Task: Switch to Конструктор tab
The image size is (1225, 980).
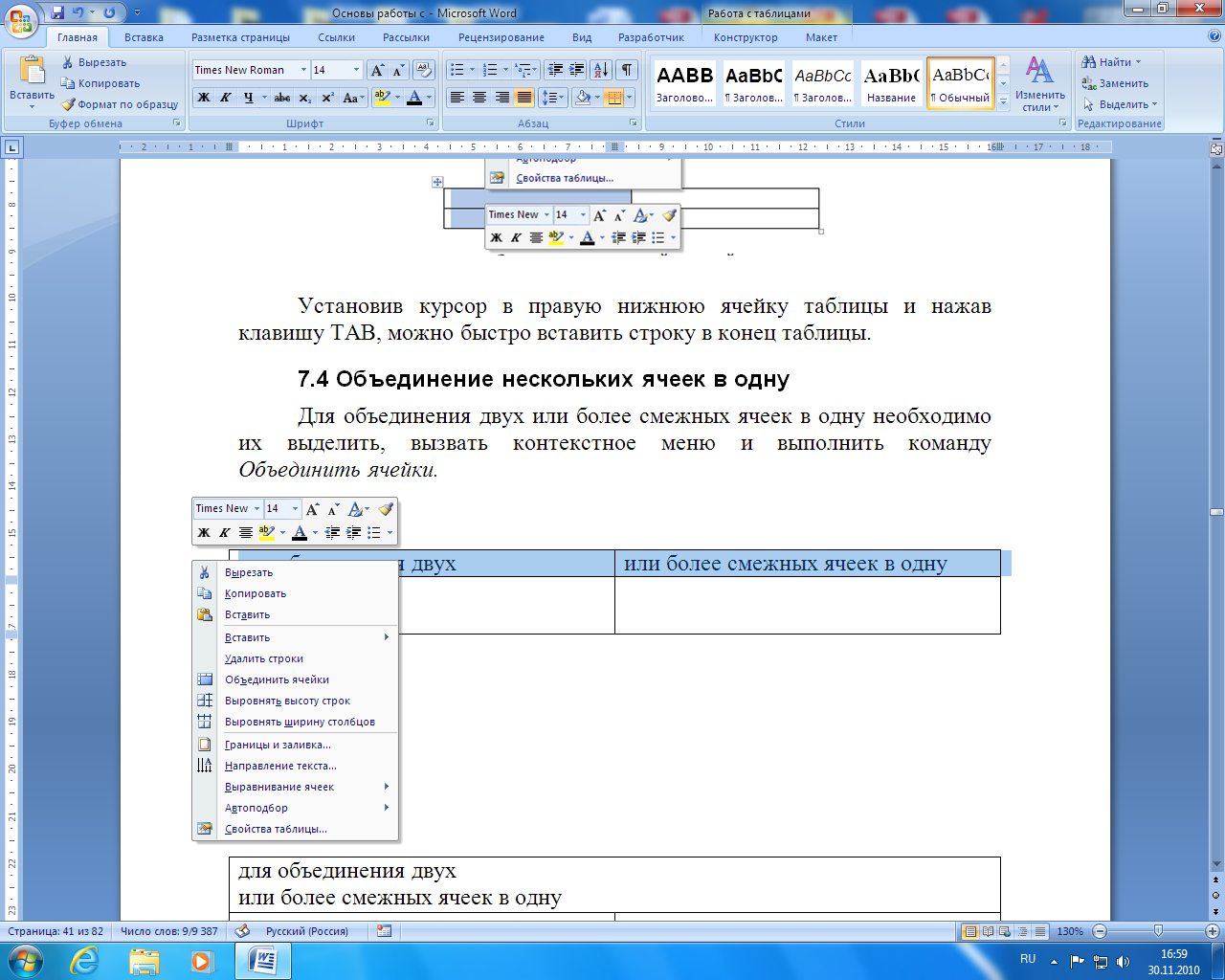Action: (x=746, y=37)
